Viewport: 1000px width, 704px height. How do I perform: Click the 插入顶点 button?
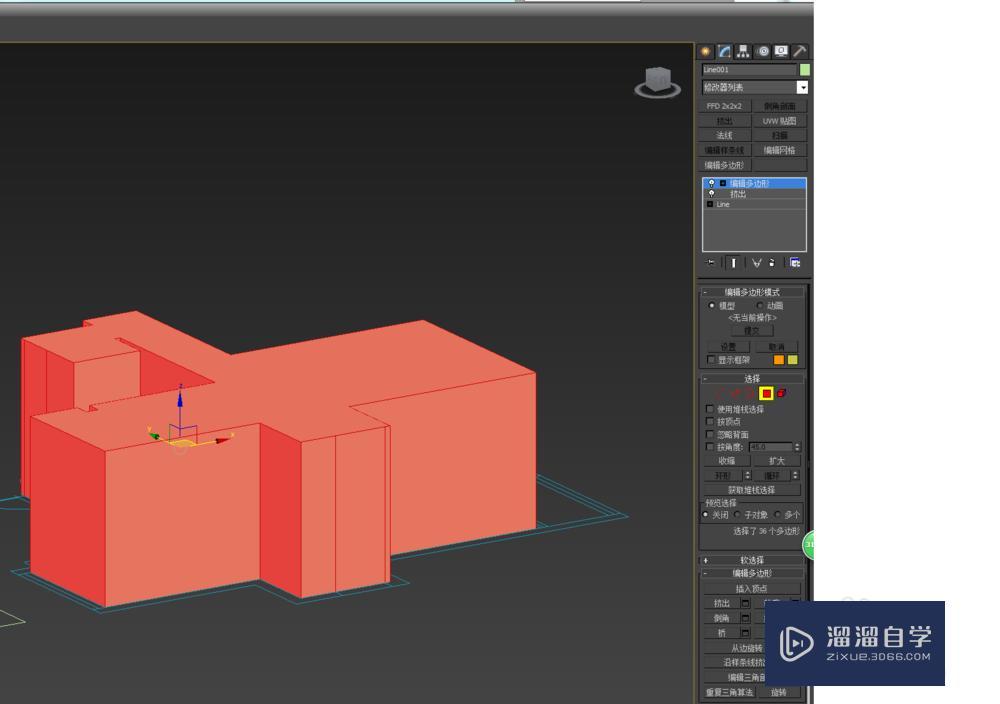tap(751, 589)
